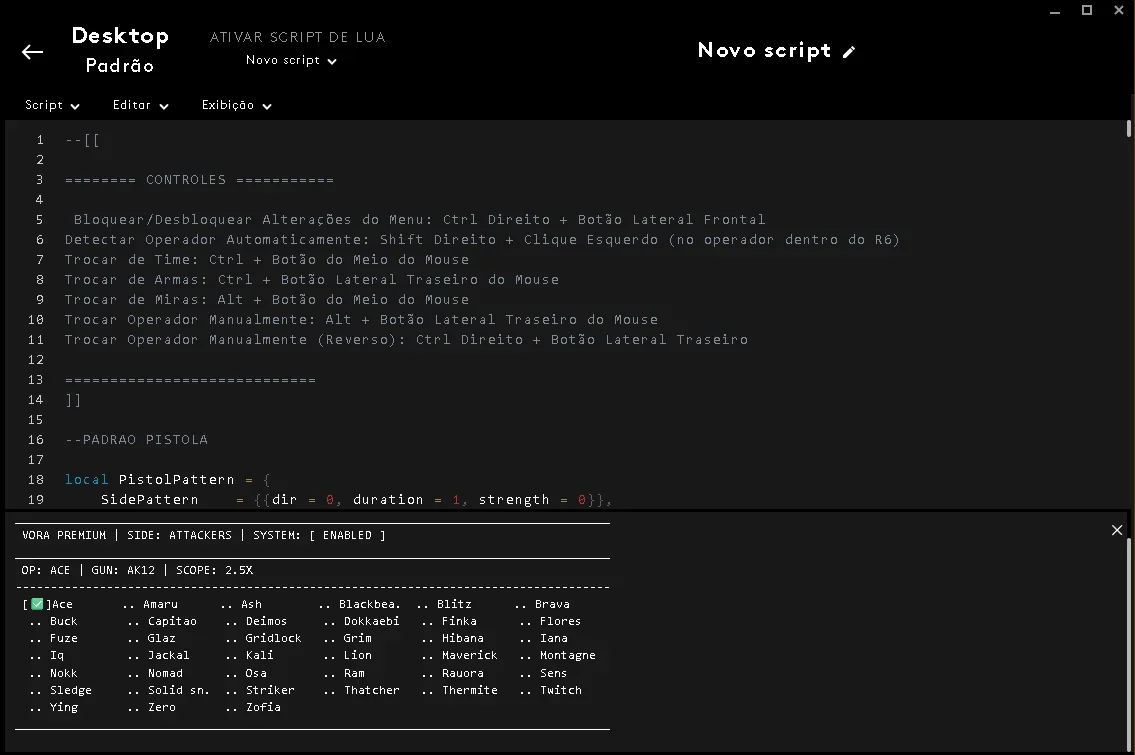The width and height of the screenshot is (1135, 755).
Task: Click SCOPE: 2.5X in console
Action: click(214, 570)
